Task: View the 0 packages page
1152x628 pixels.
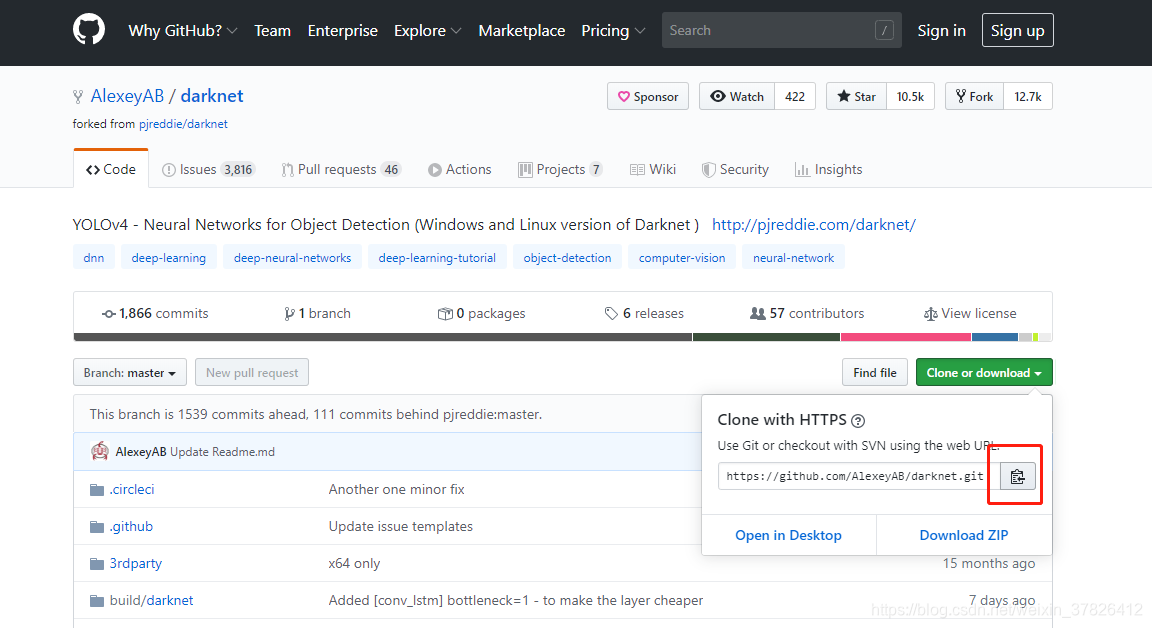Action: [481, 314]
